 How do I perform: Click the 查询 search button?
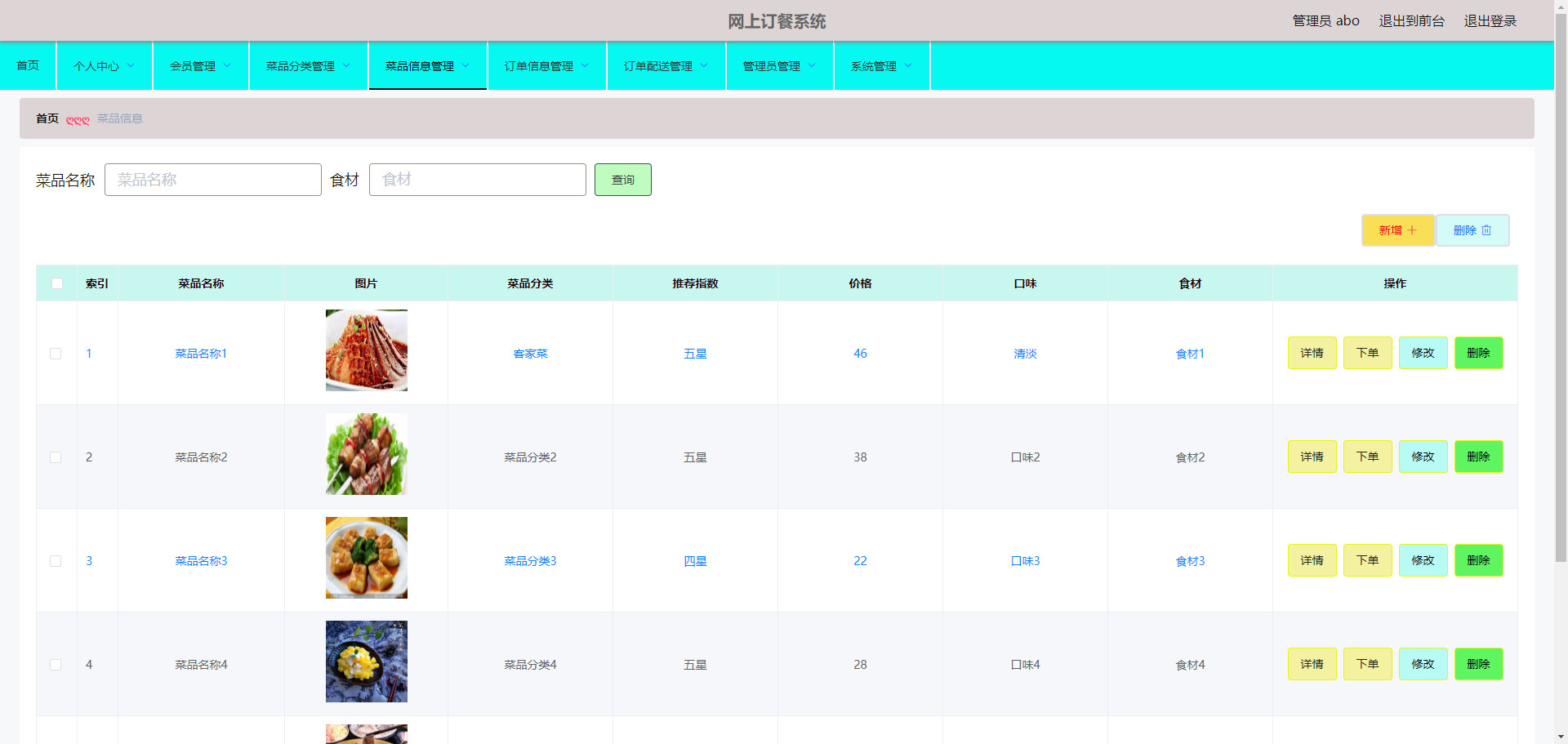click(623, 180)
